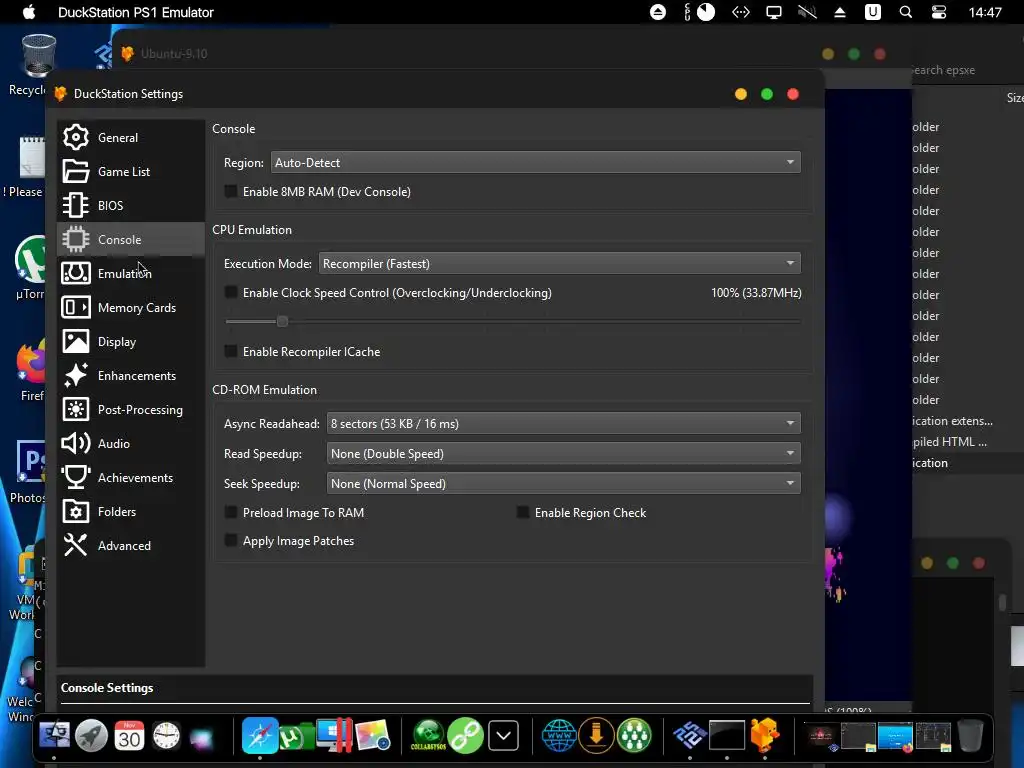1024x768 pixels.
Task: Open the Photoshop desktop icon
Action: tap(30, 472)
